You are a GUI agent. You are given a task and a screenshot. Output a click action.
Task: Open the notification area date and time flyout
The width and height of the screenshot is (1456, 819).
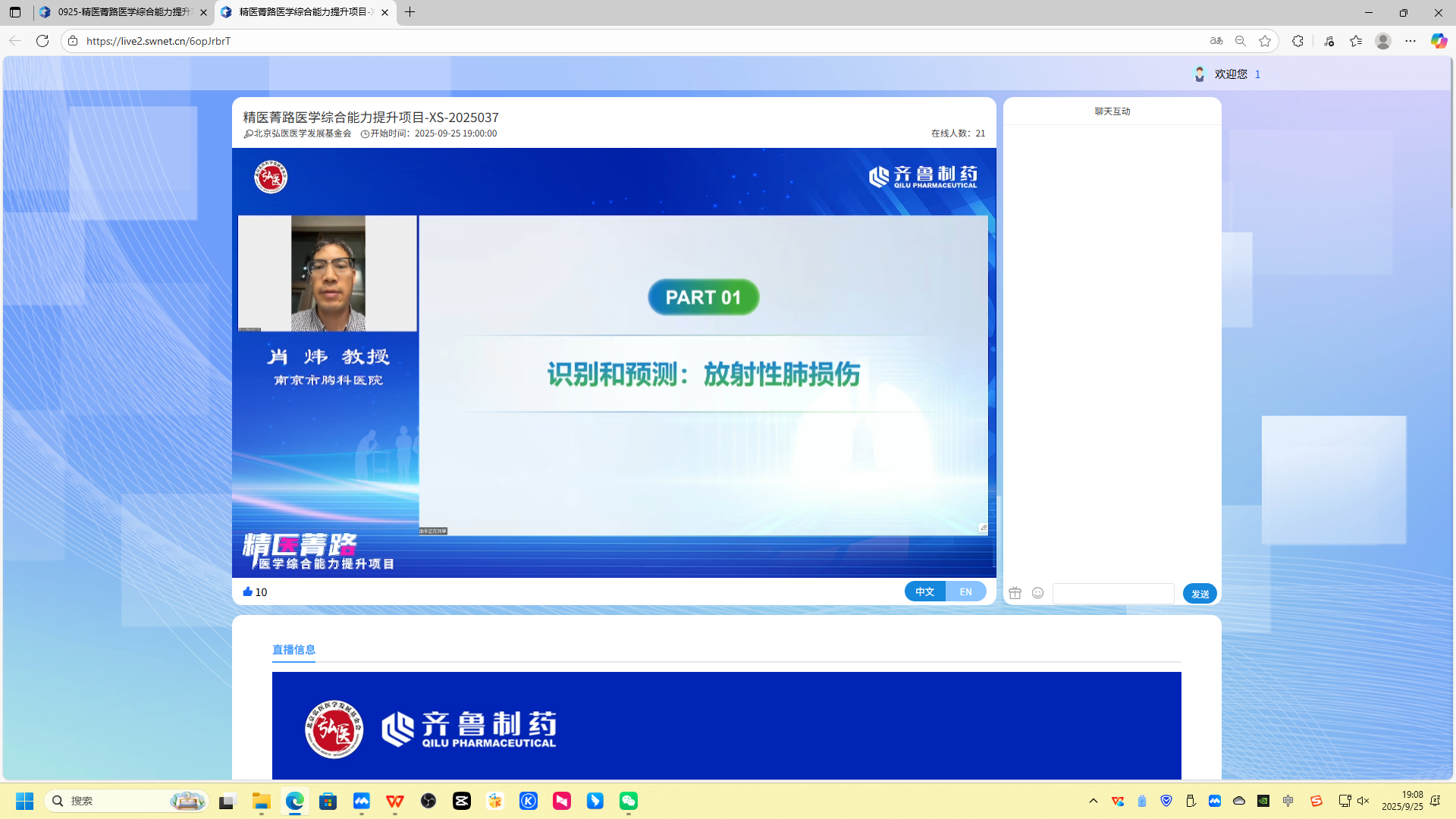1404,801
